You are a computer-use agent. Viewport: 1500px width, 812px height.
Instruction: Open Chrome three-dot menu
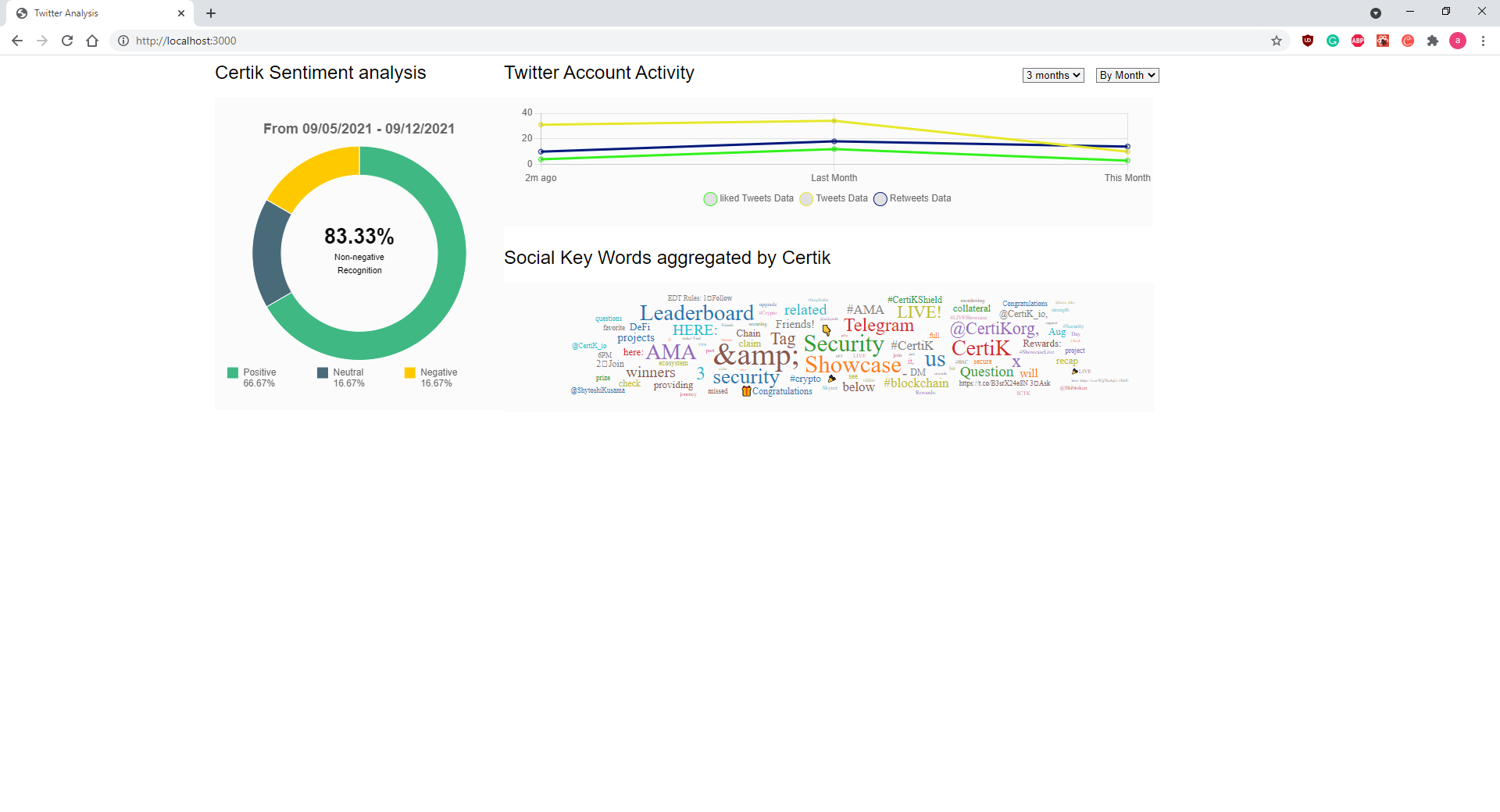click(x=1483, y=41)
